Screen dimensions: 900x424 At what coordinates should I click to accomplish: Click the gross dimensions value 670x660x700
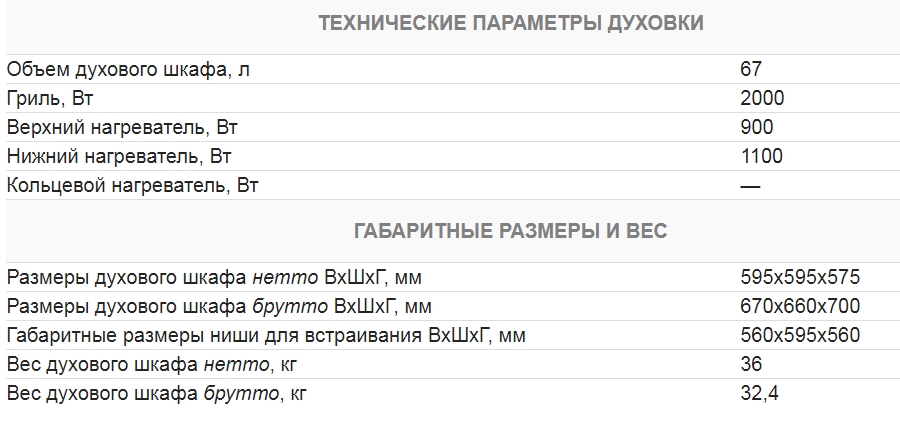pos(800,306)
